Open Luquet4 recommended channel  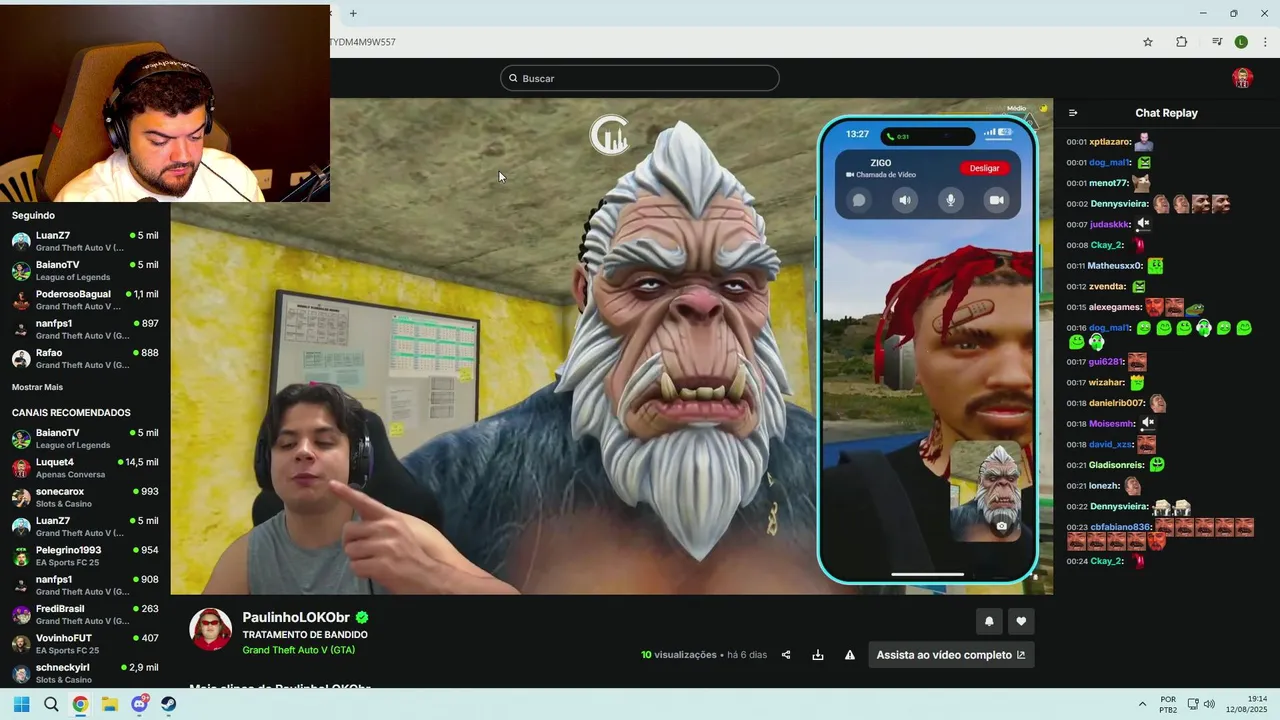[85, 468]
